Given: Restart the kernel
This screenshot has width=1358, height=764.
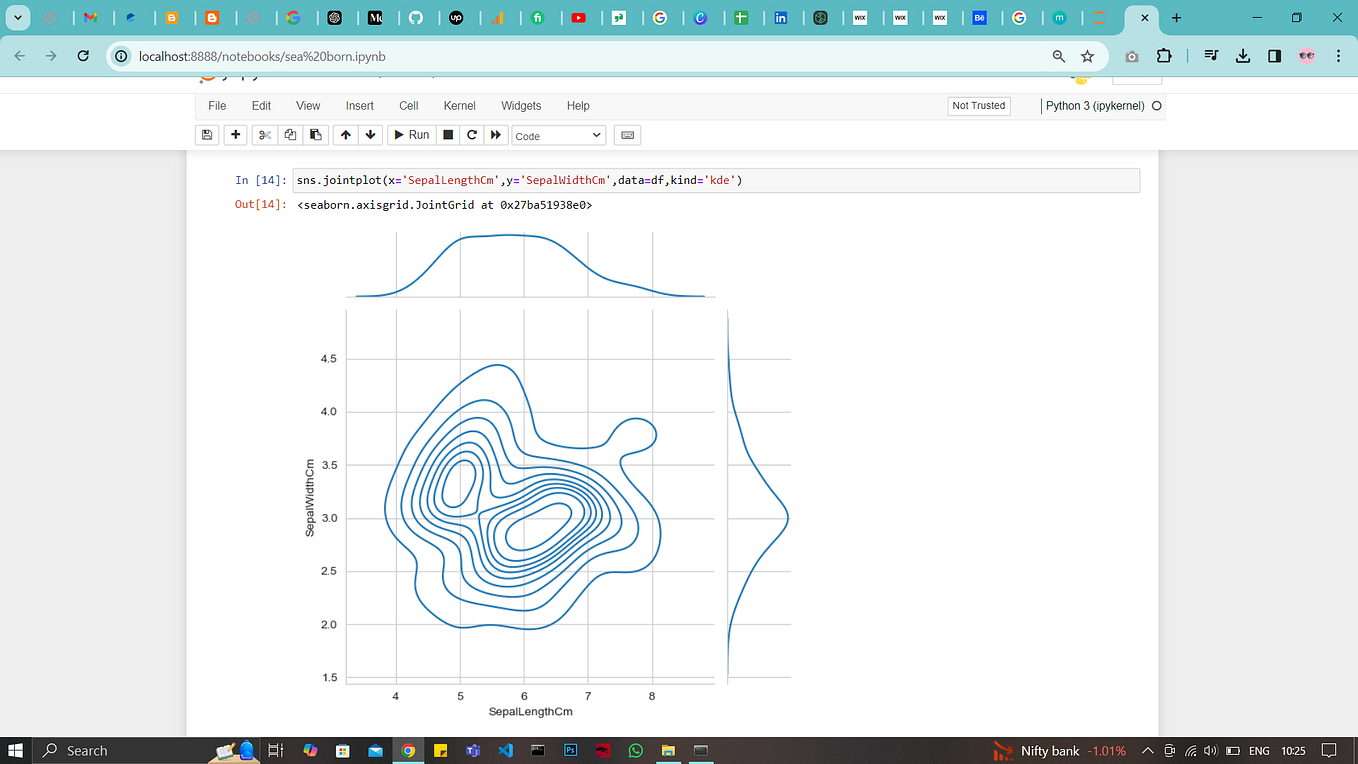Looking at the screenshot, I should click(x=471, y=134).
